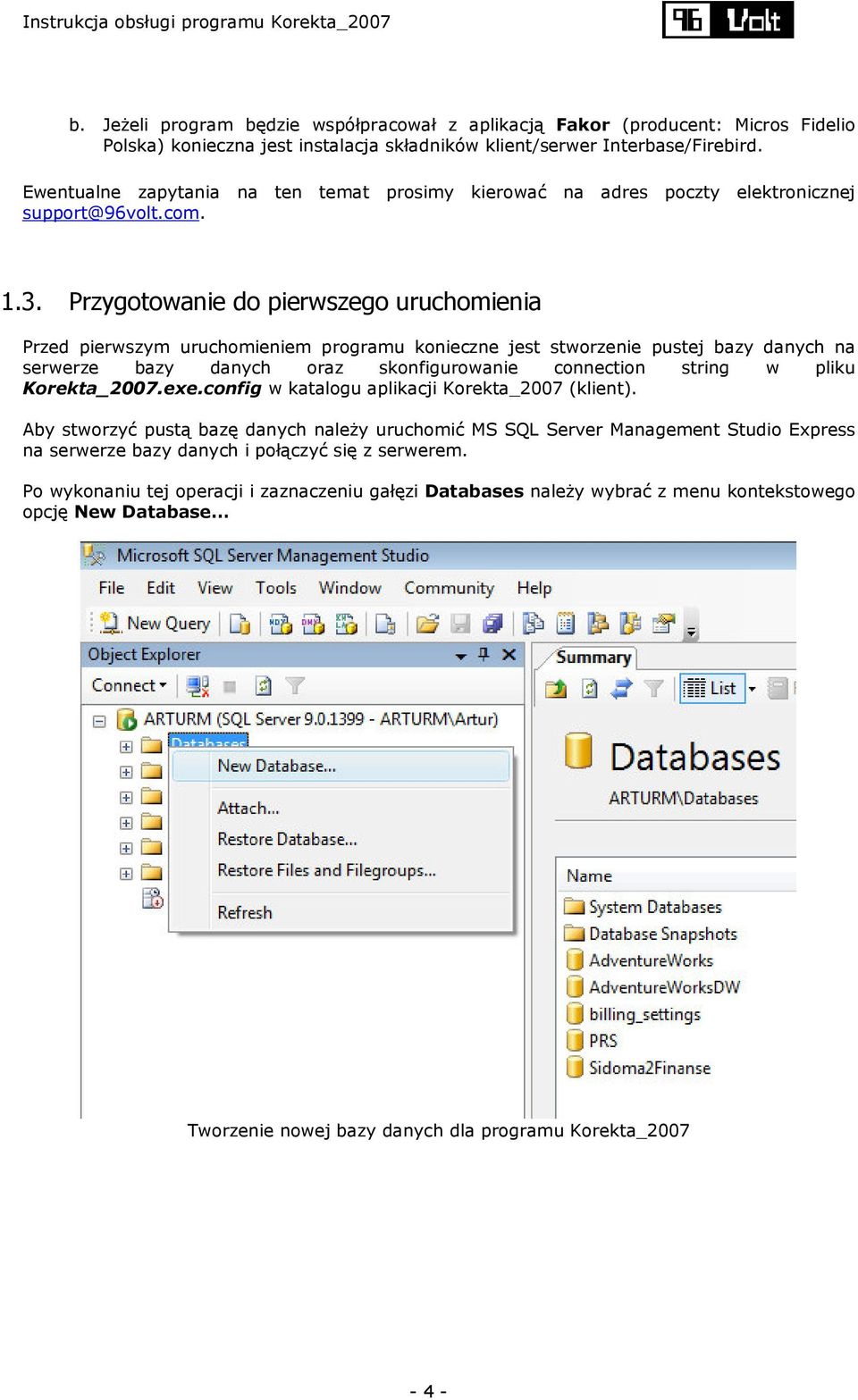Click the Stop icon in Object Explorer

click(230, 686)
